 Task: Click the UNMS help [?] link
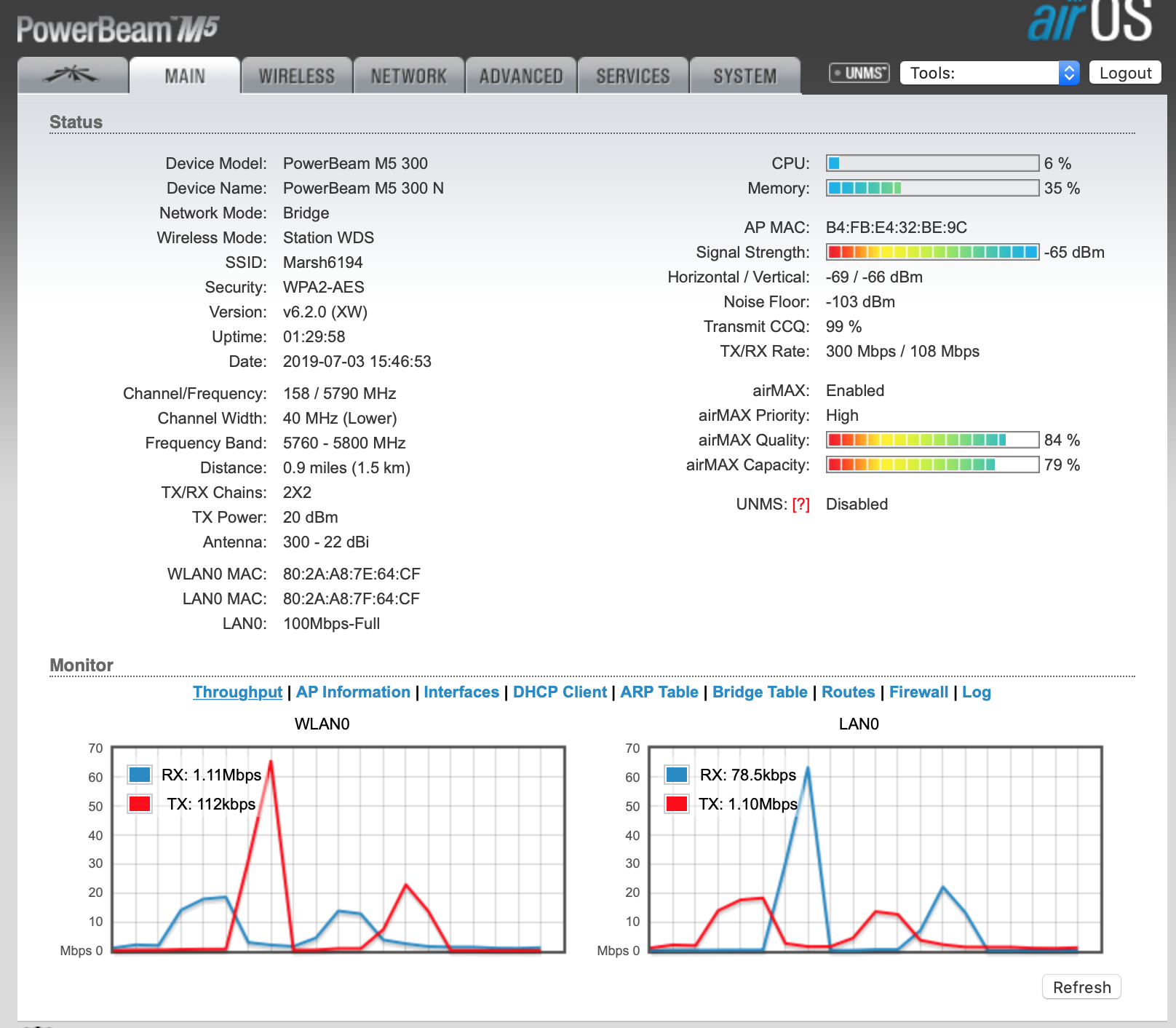(800, 505)
